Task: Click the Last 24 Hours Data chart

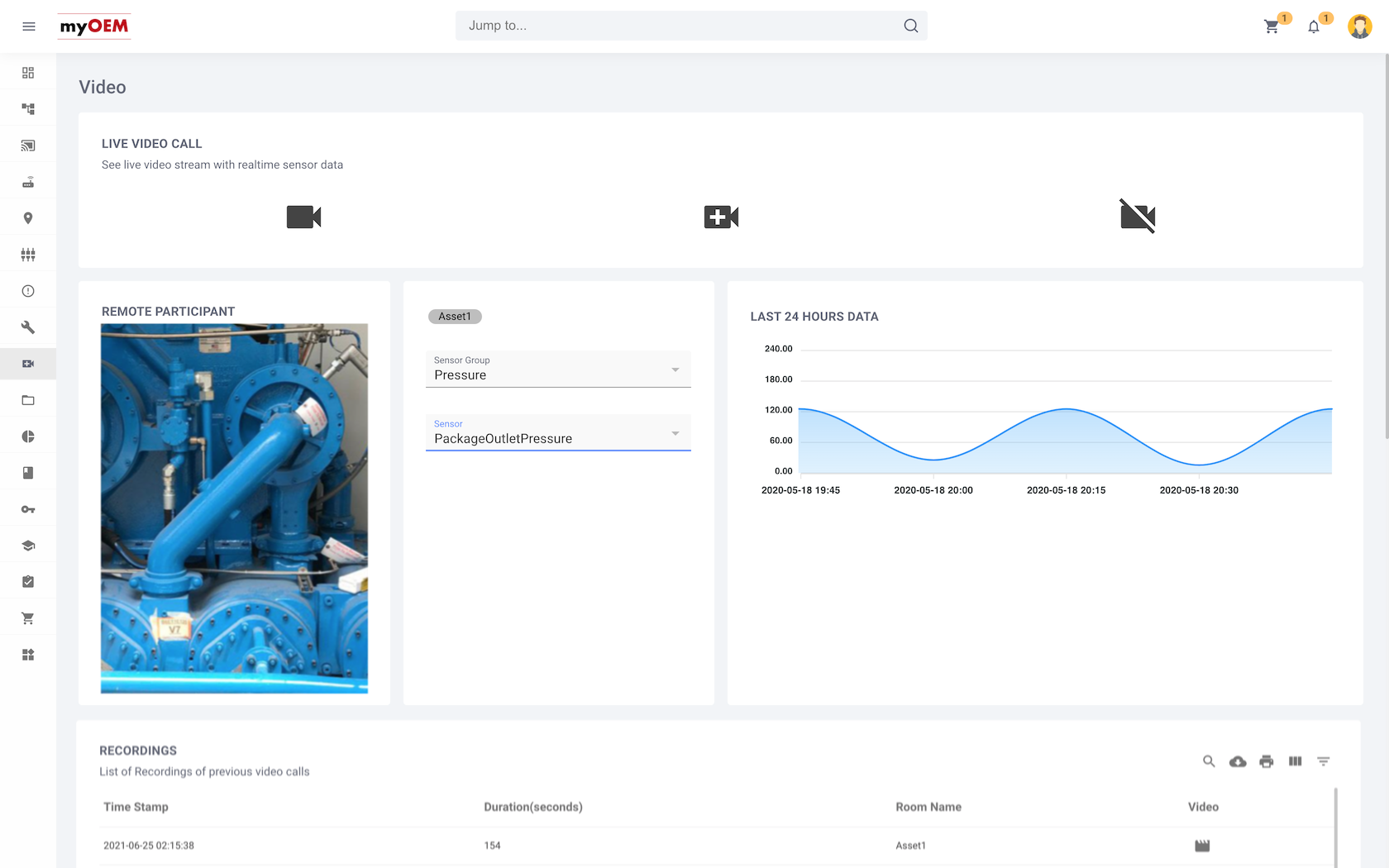Action: pos(1046,419)
